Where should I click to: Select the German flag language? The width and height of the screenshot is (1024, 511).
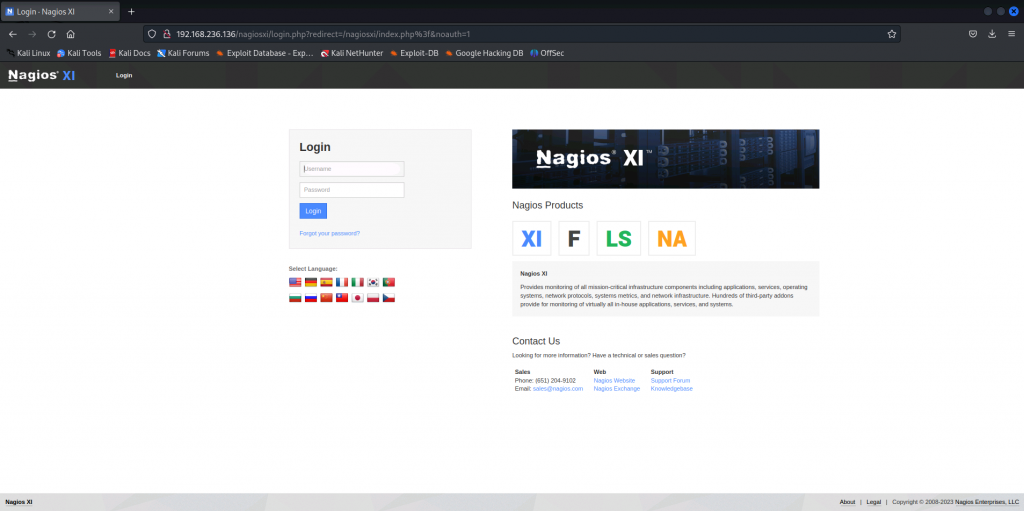coord(311,282)
